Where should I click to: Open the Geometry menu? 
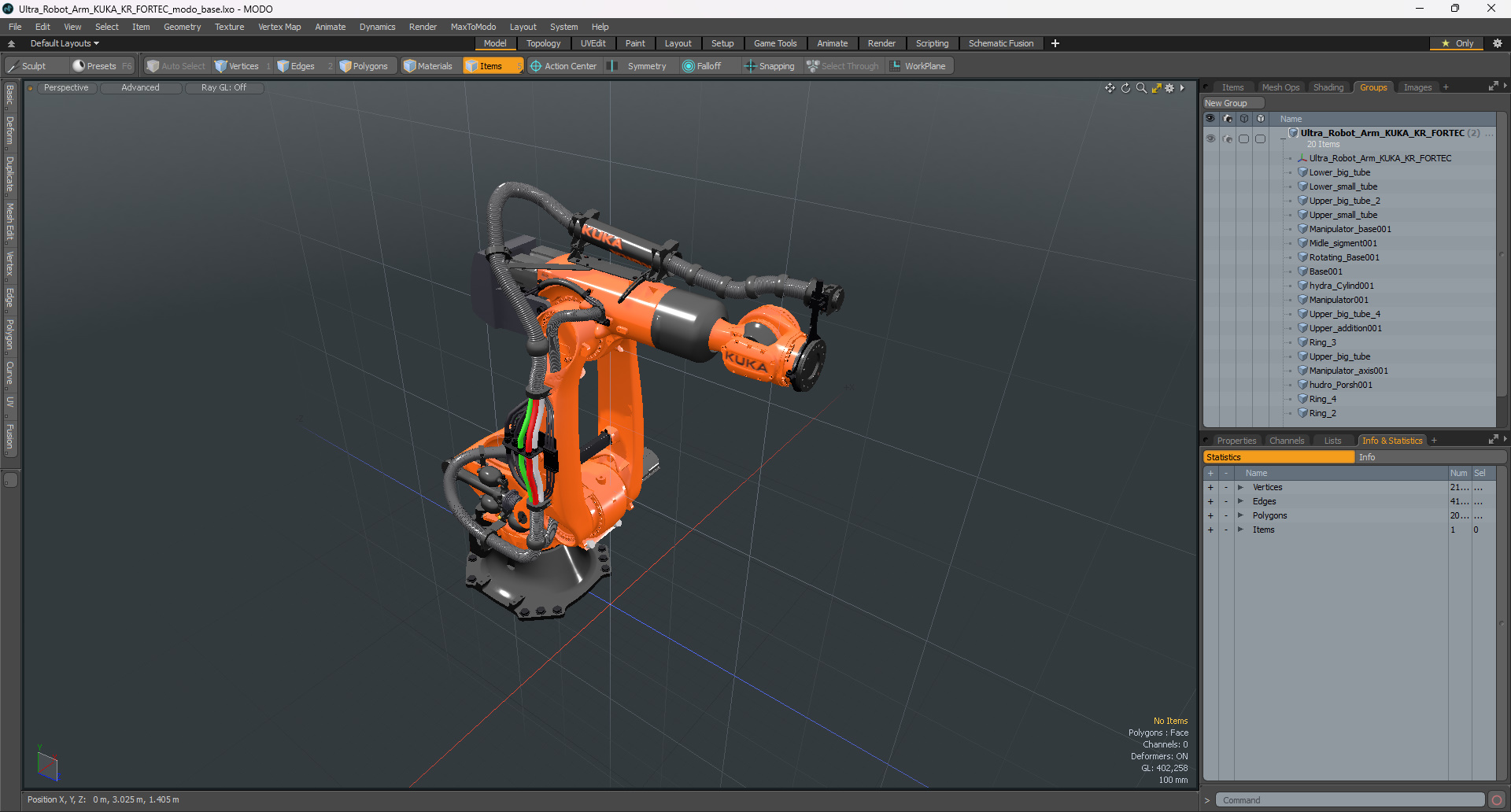[182, 27]
